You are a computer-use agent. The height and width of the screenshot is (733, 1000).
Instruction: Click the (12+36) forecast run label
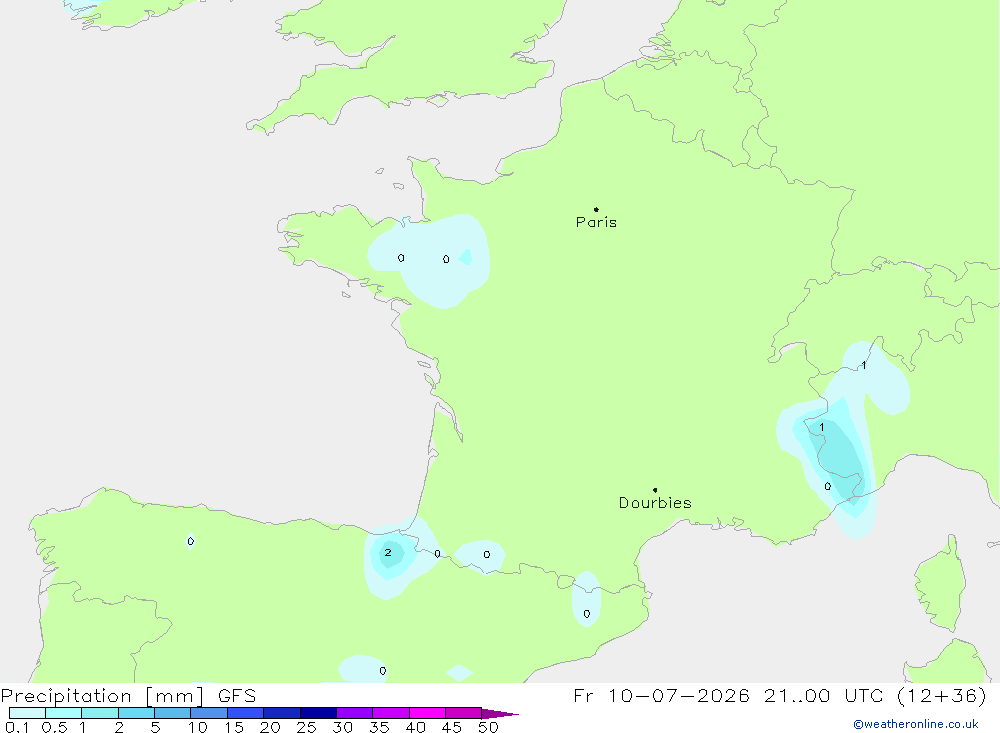[x=942, y=695]
